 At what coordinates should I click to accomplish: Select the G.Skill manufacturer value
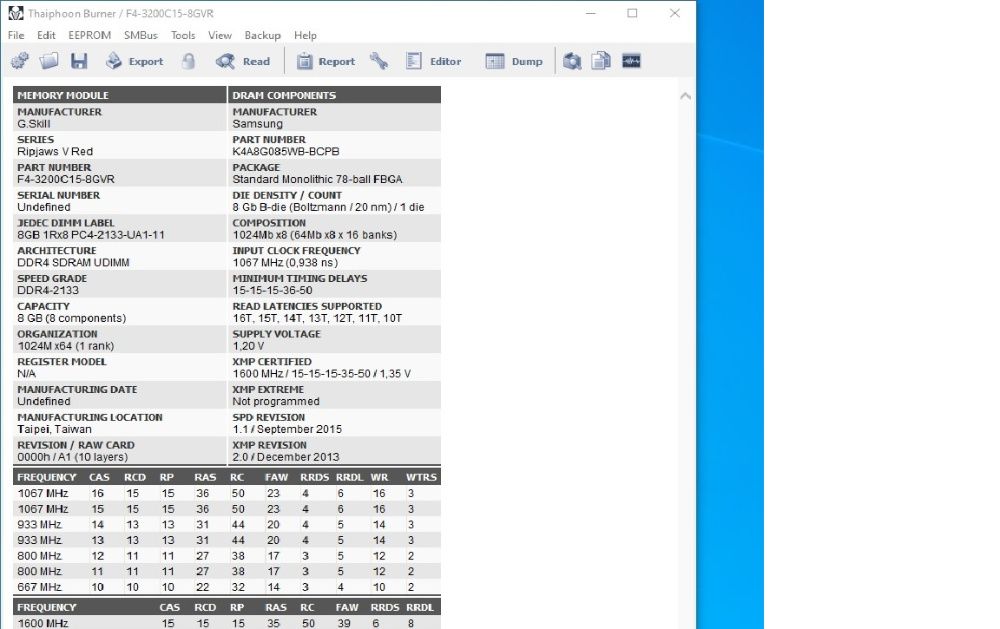click(x=34, y=124)
